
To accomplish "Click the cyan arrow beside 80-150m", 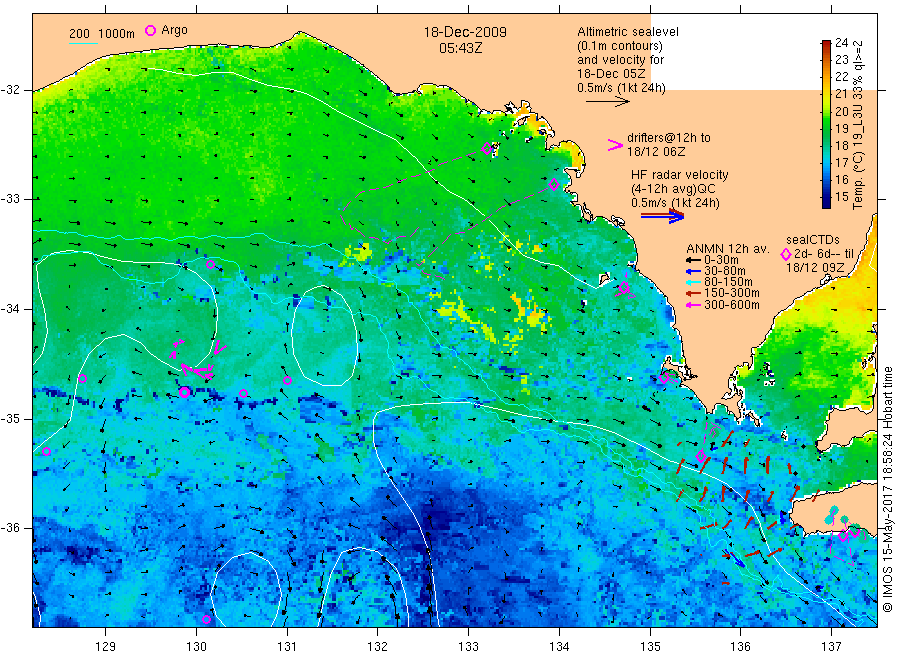I will [x=693, y=282].
